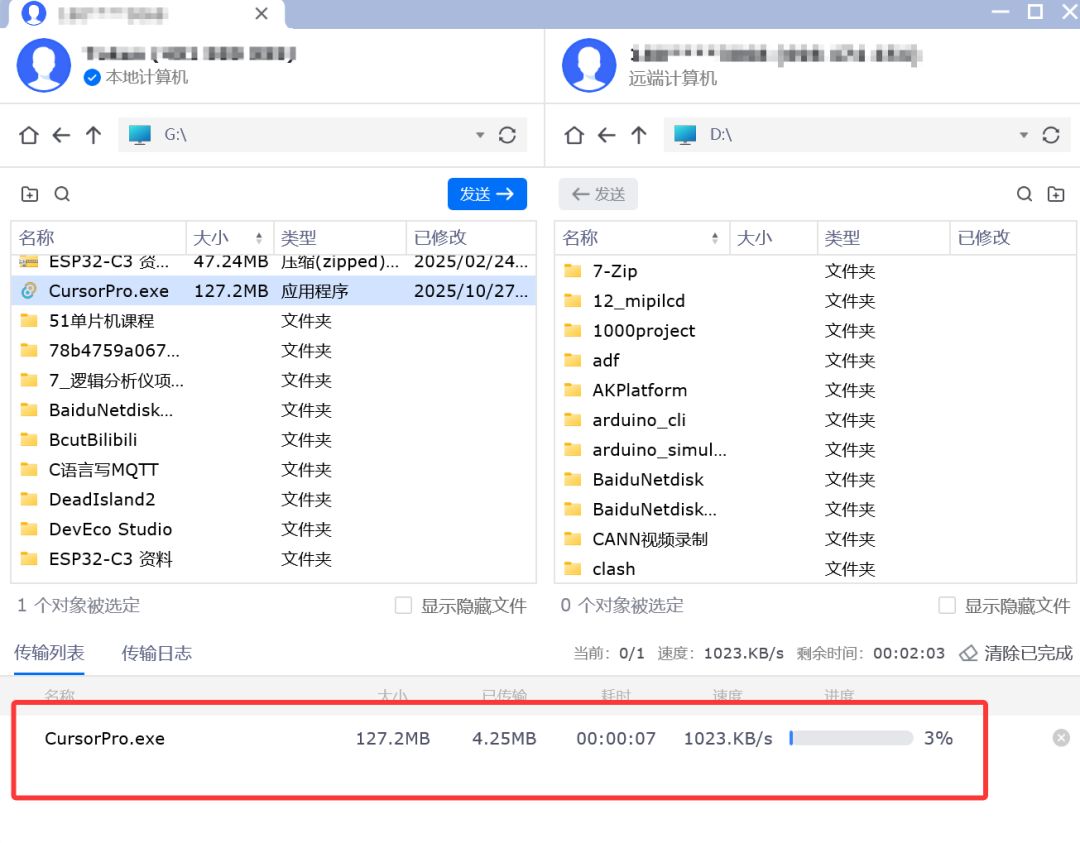Navigate back in remote computer panel

tap(606, 135)
